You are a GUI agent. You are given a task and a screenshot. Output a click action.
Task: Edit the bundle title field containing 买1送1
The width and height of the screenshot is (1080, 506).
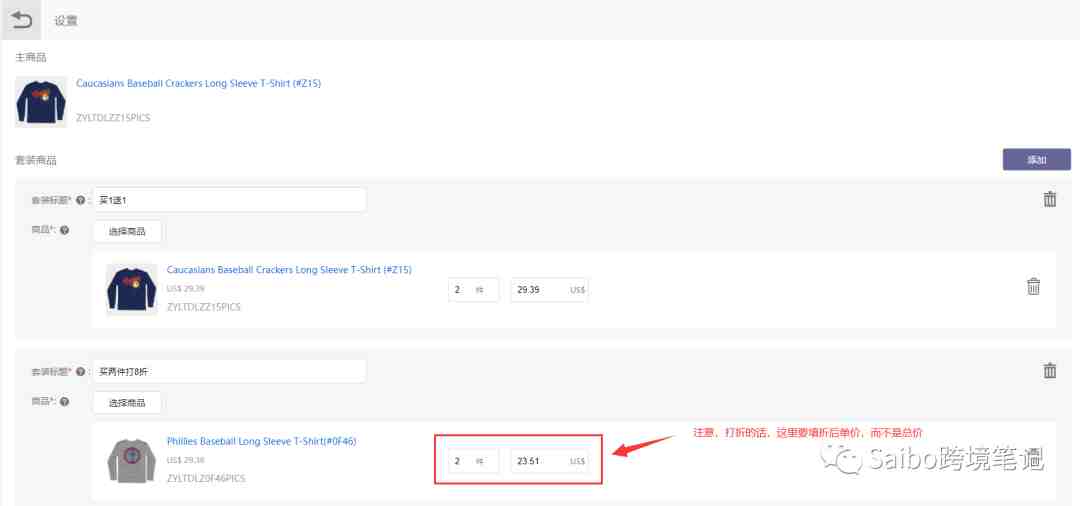[229, 200]
